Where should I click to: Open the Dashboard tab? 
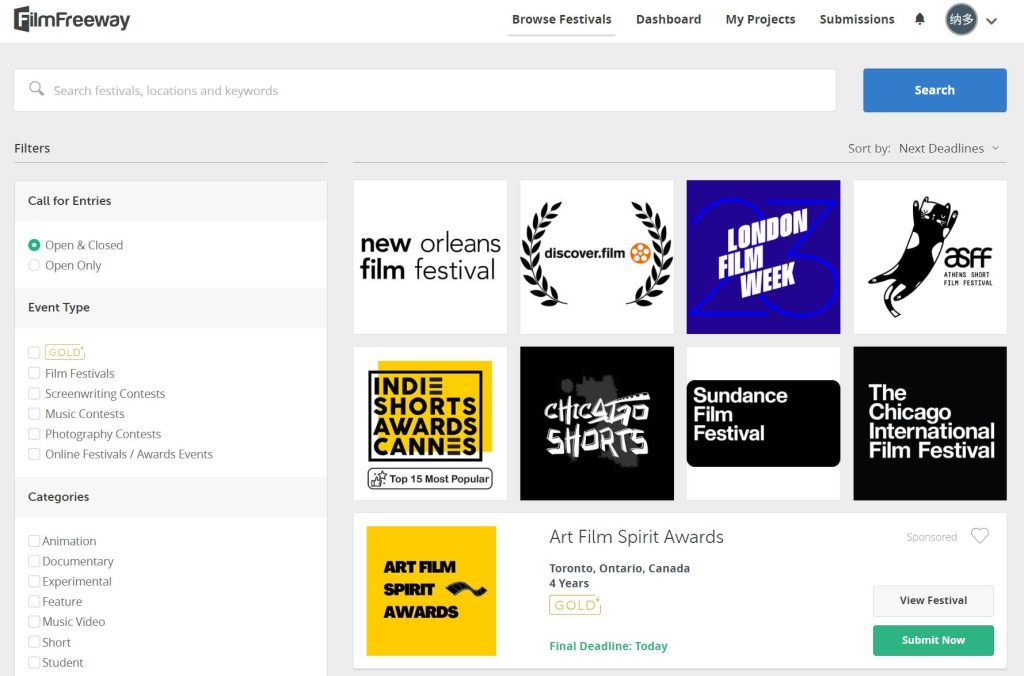pyautogui.click(x=669, y=20)
